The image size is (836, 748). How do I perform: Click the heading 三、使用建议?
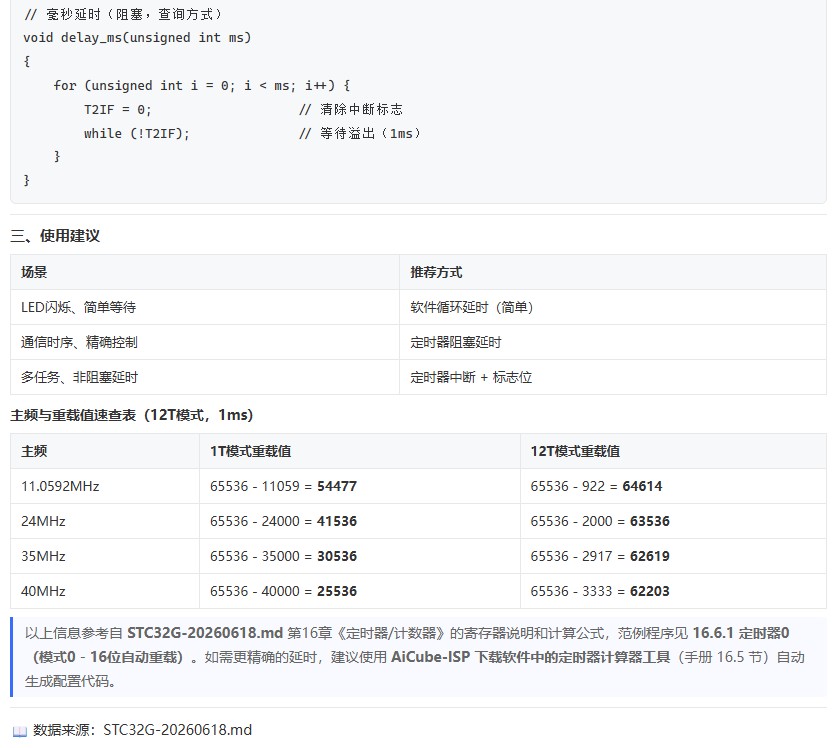pyautogui.click(x=55, y=236)
